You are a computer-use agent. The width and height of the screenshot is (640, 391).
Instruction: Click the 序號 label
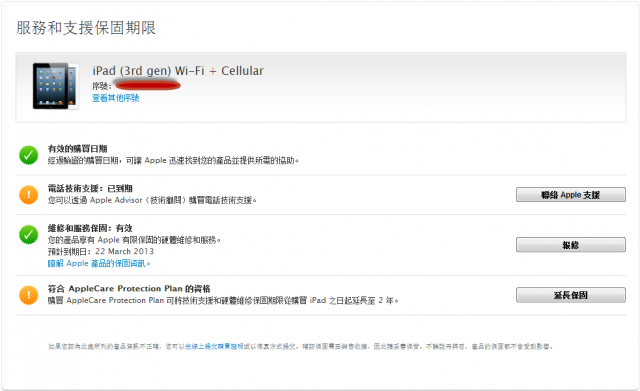tap(102, 86)
